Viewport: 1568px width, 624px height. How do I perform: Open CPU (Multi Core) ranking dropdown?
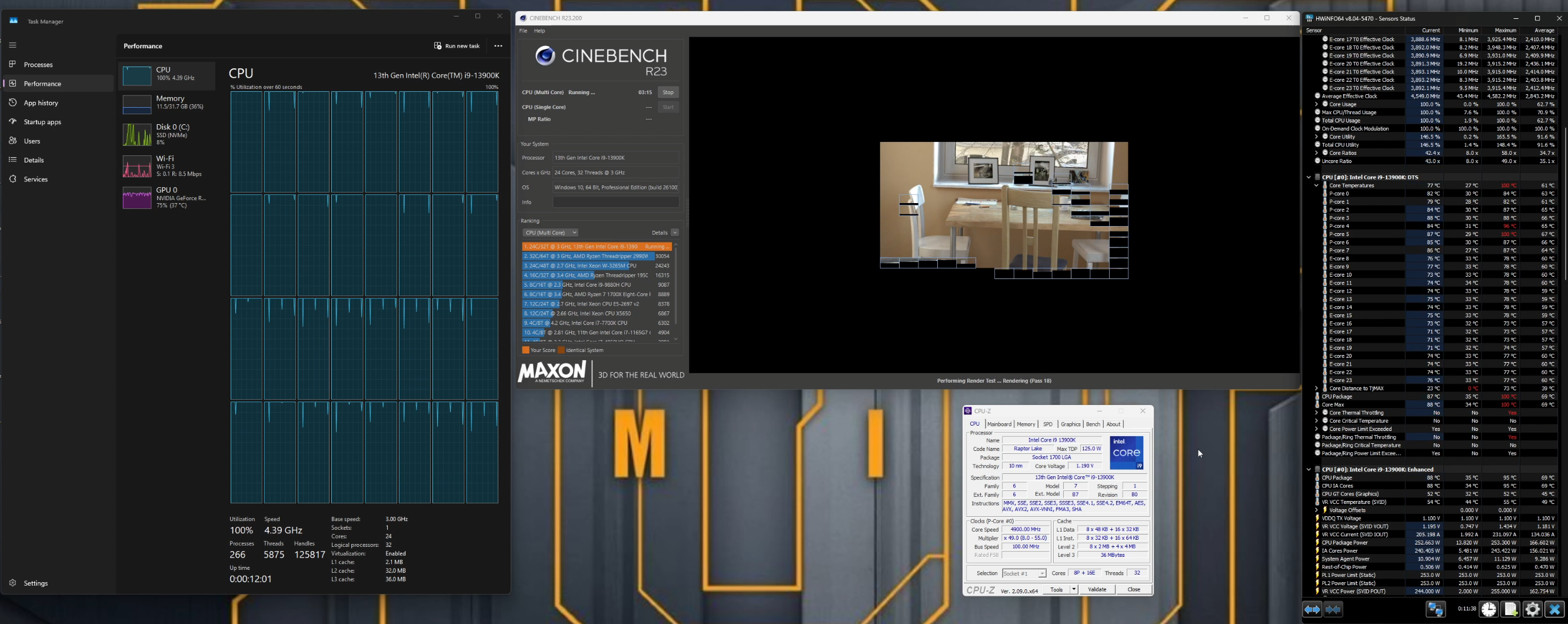pos(550,233)
